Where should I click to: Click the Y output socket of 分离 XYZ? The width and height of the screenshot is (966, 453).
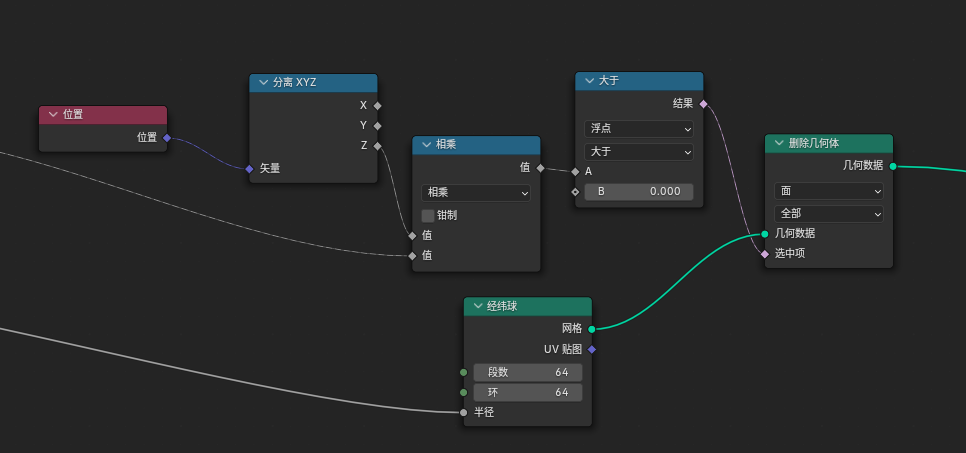[377, 126]
